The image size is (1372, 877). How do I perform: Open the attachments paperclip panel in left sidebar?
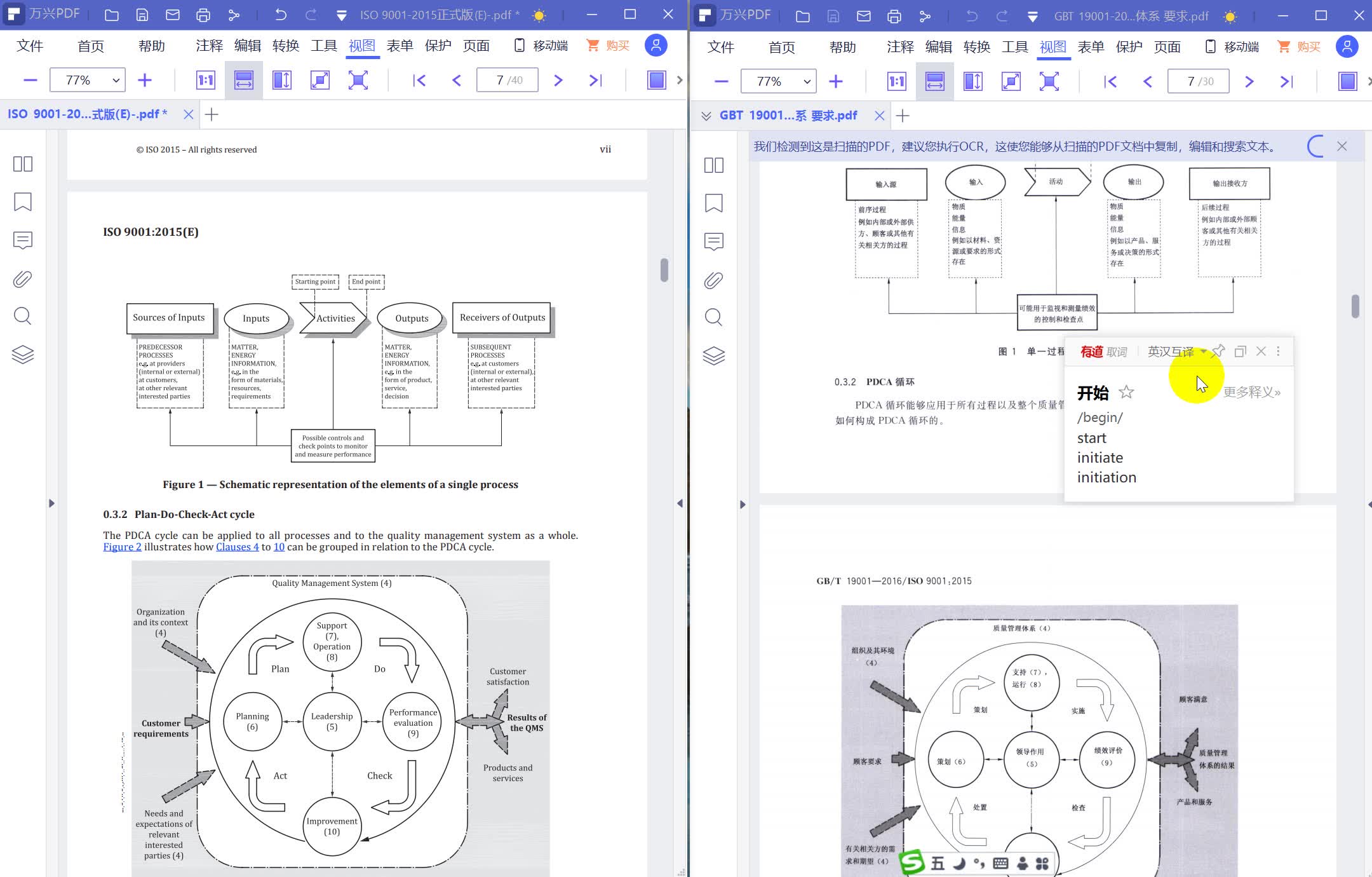point(23,279)
